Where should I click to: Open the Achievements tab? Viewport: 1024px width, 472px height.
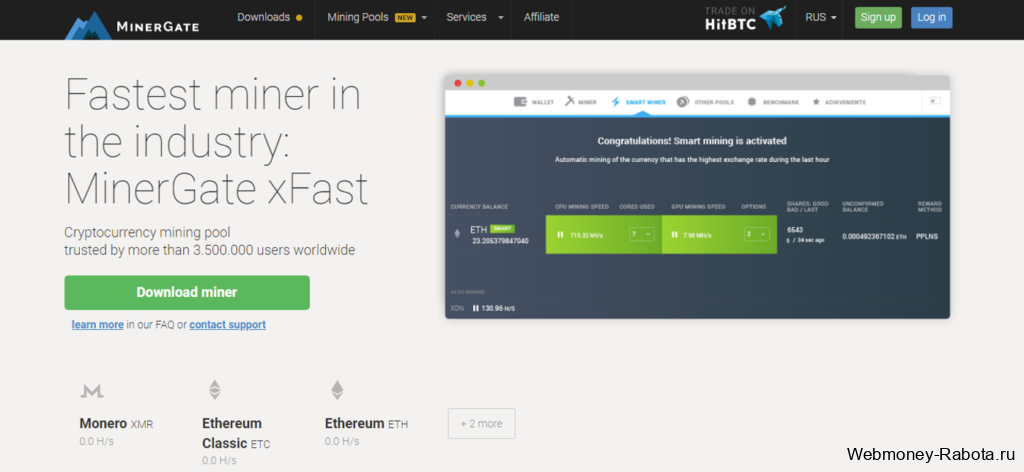tap(839, 102)
